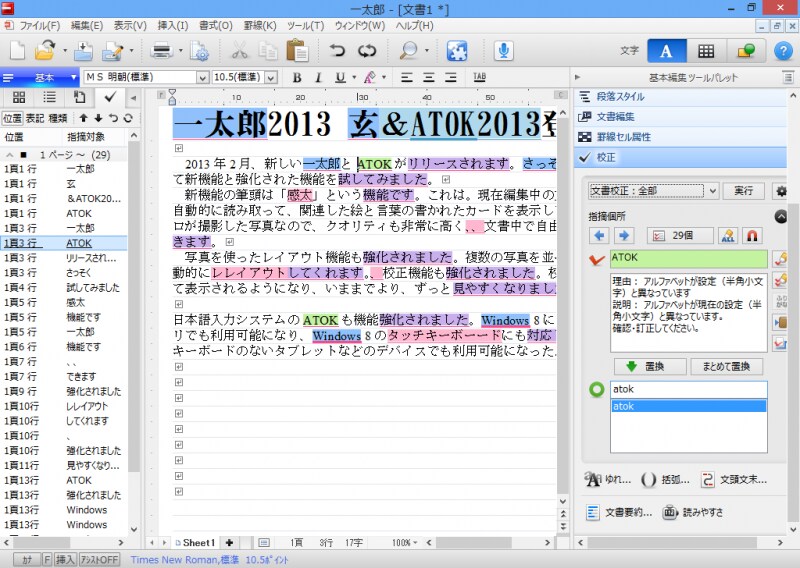
Task: Toggle カナ input mode in status bar
Action: (x=27, y=560)
